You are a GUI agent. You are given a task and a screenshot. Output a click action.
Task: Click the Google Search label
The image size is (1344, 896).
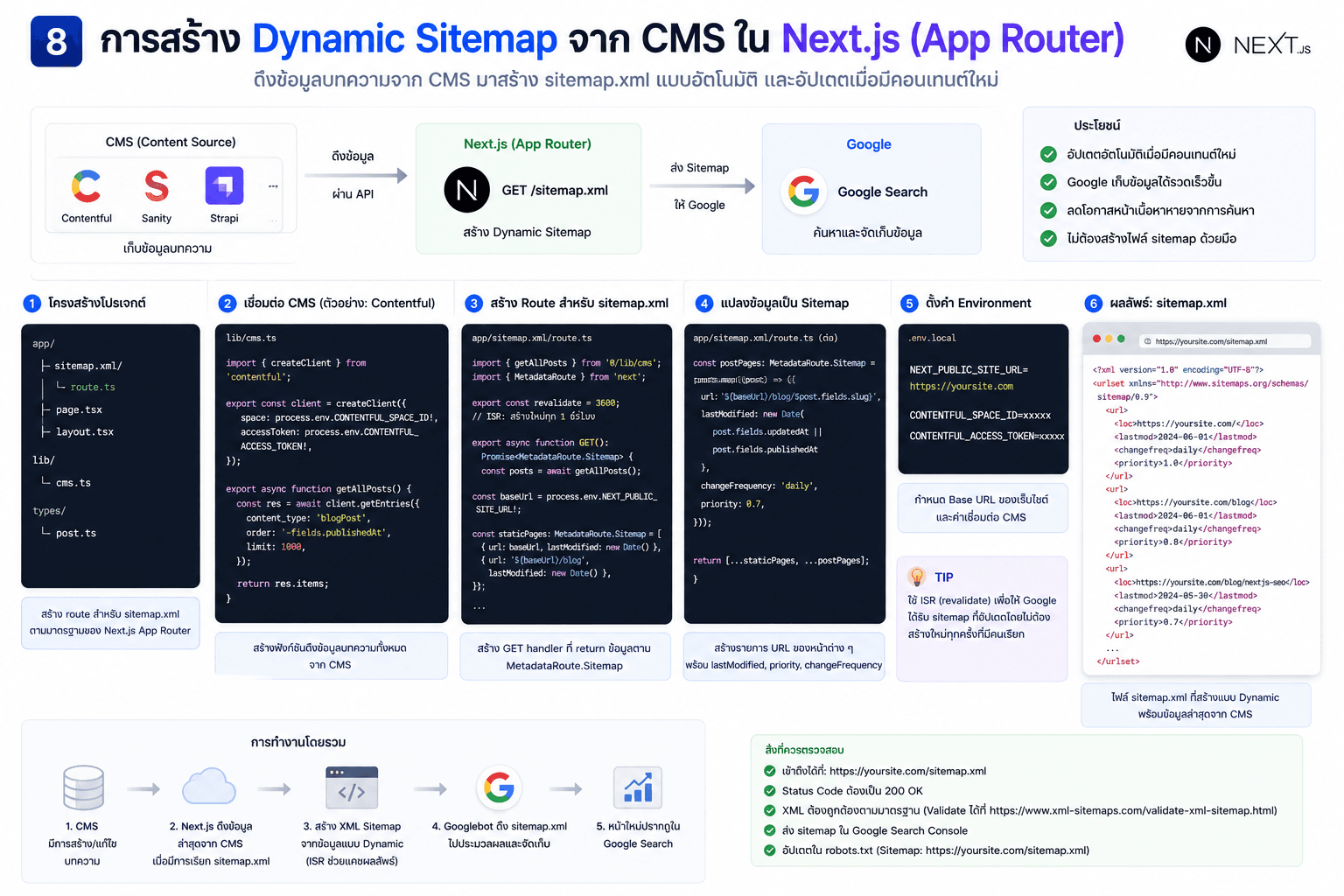click(x=882, y=192)
